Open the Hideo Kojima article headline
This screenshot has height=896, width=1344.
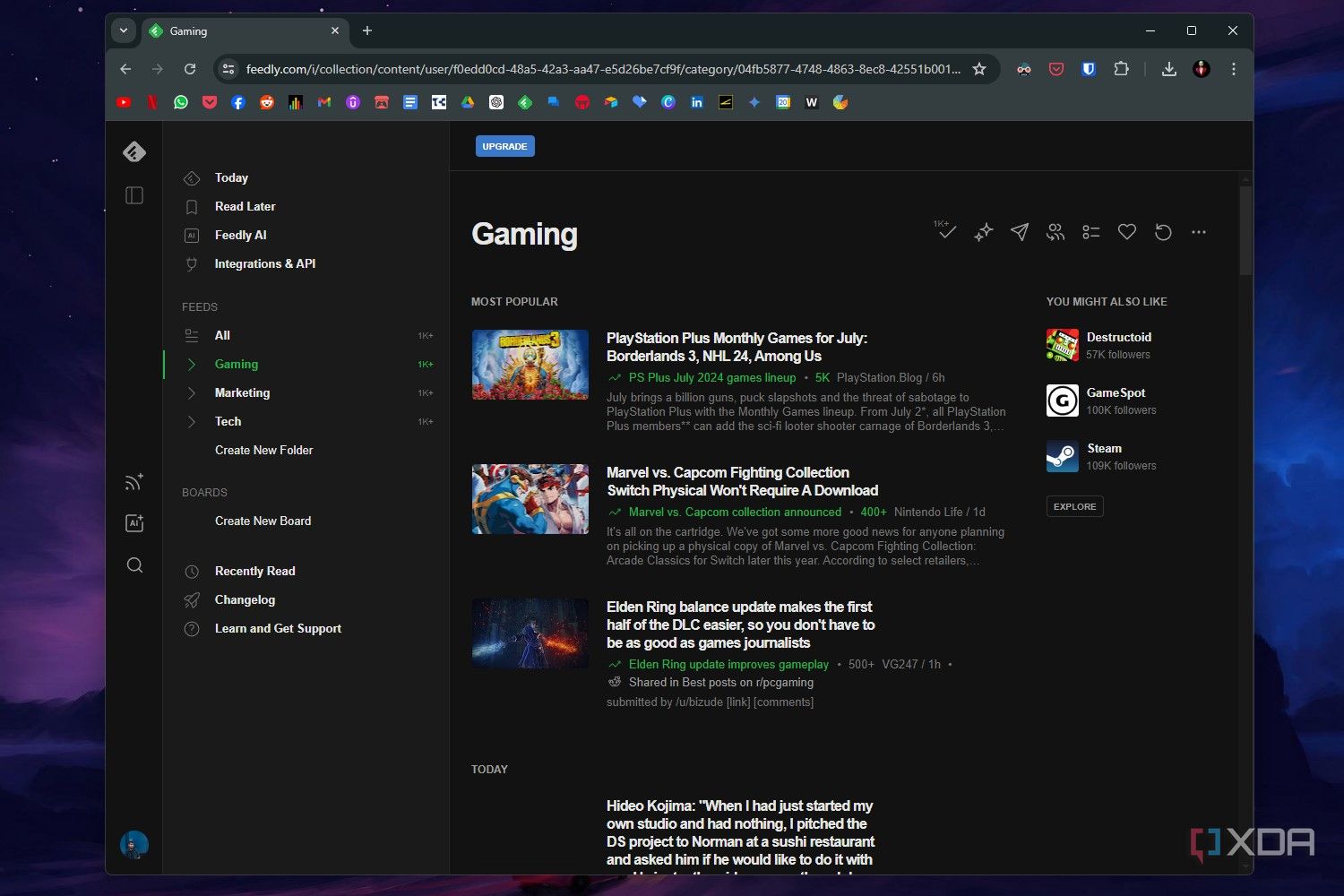[740, 832]
